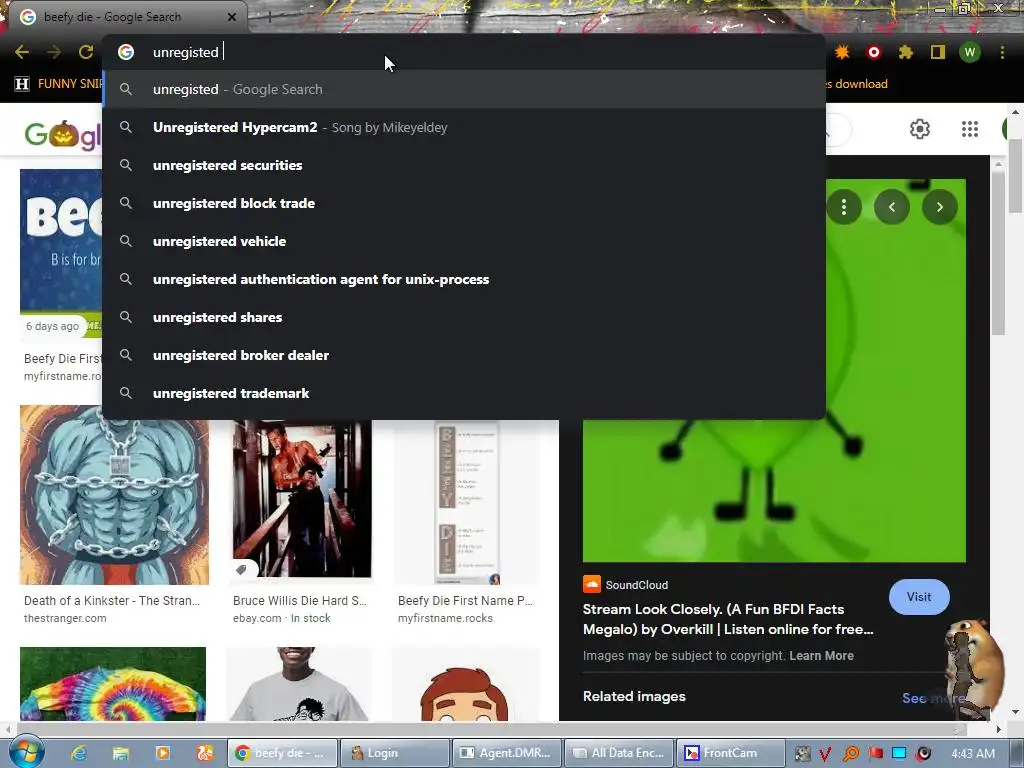The height and width of the screenshot is (768, 1024).
Task: Reload the current page
Action: point(86,52)
